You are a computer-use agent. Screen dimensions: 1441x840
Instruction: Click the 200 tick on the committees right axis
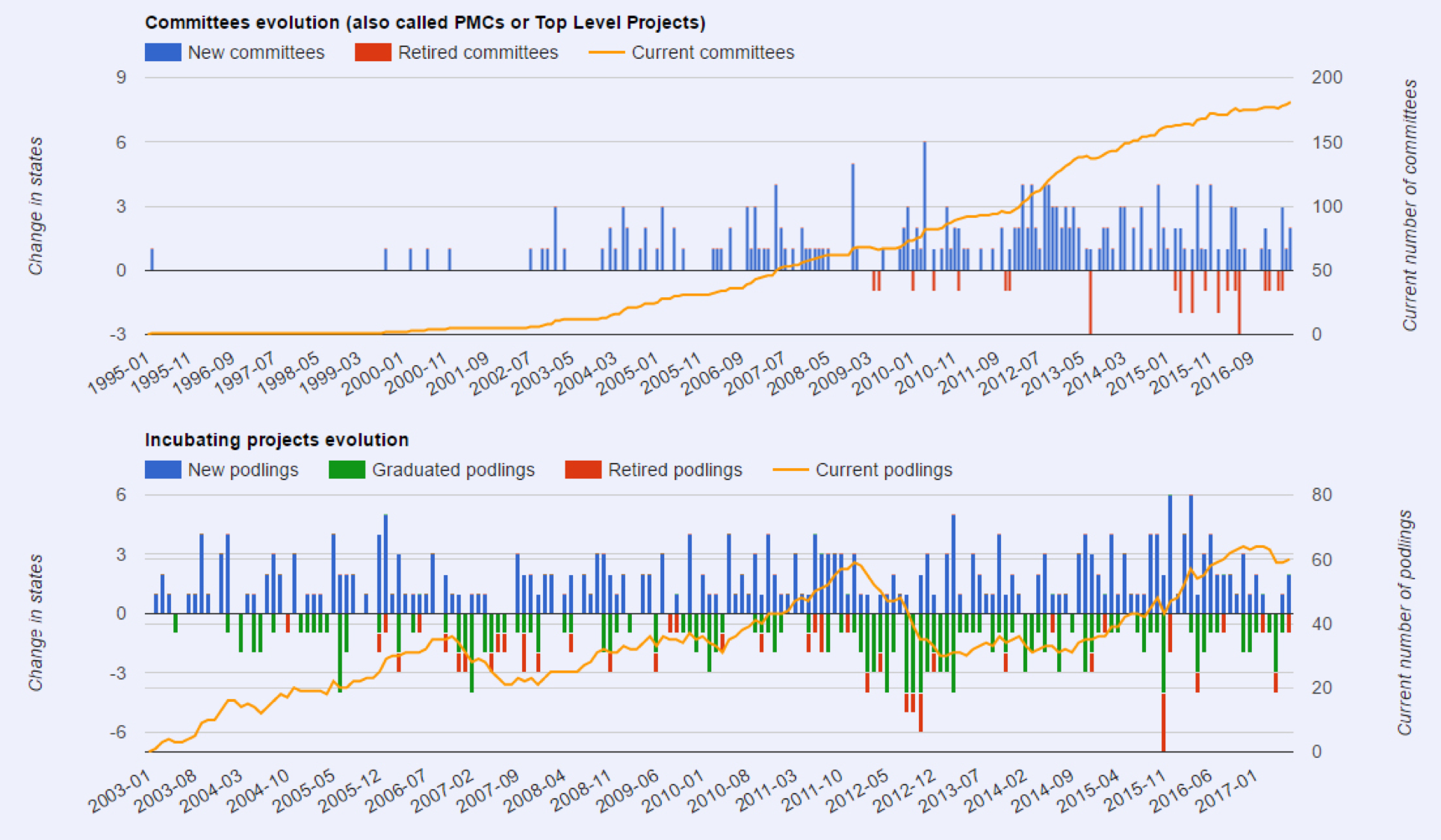coord(1327,78)
